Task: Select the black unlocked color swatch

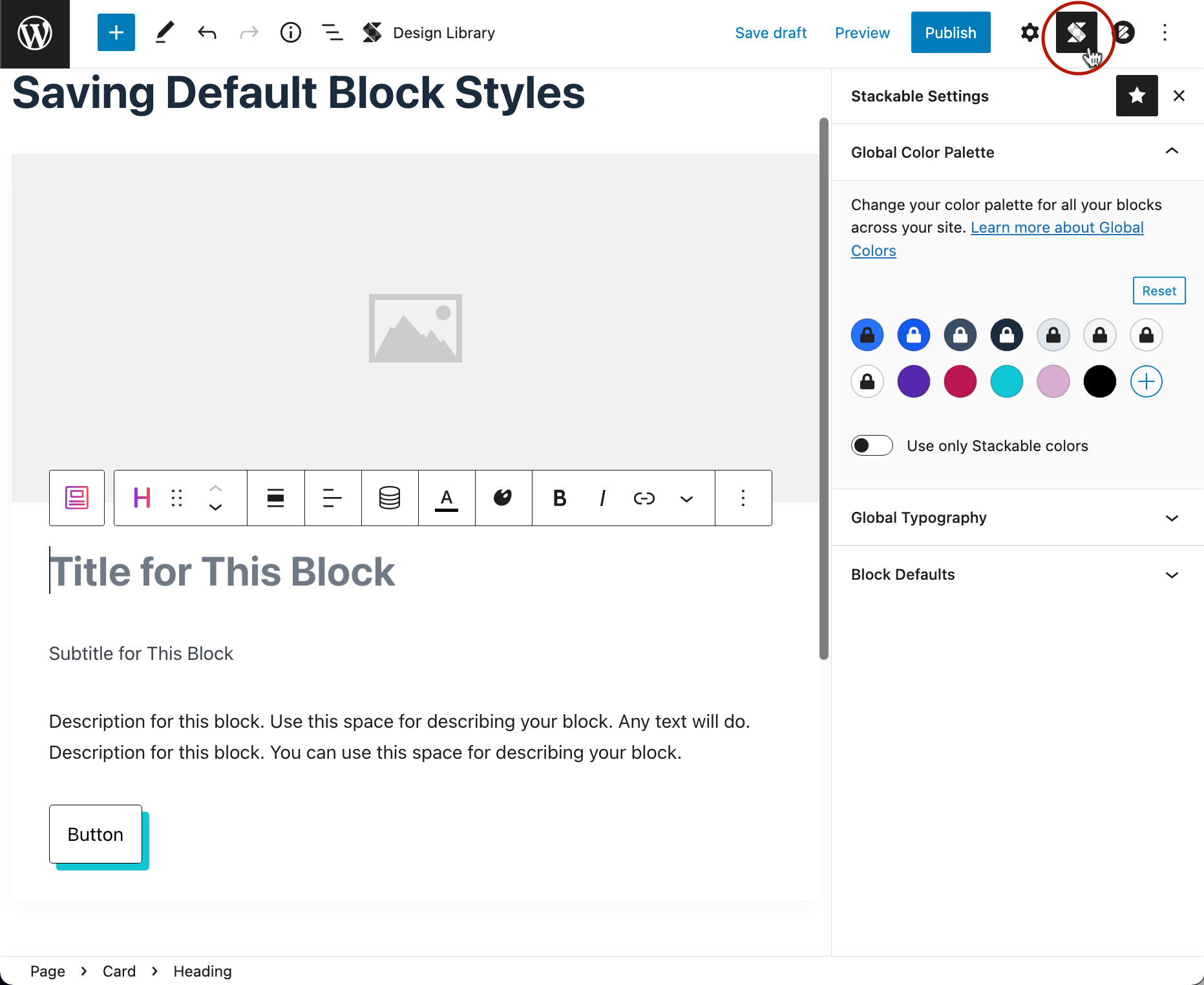Action: 1100,381
